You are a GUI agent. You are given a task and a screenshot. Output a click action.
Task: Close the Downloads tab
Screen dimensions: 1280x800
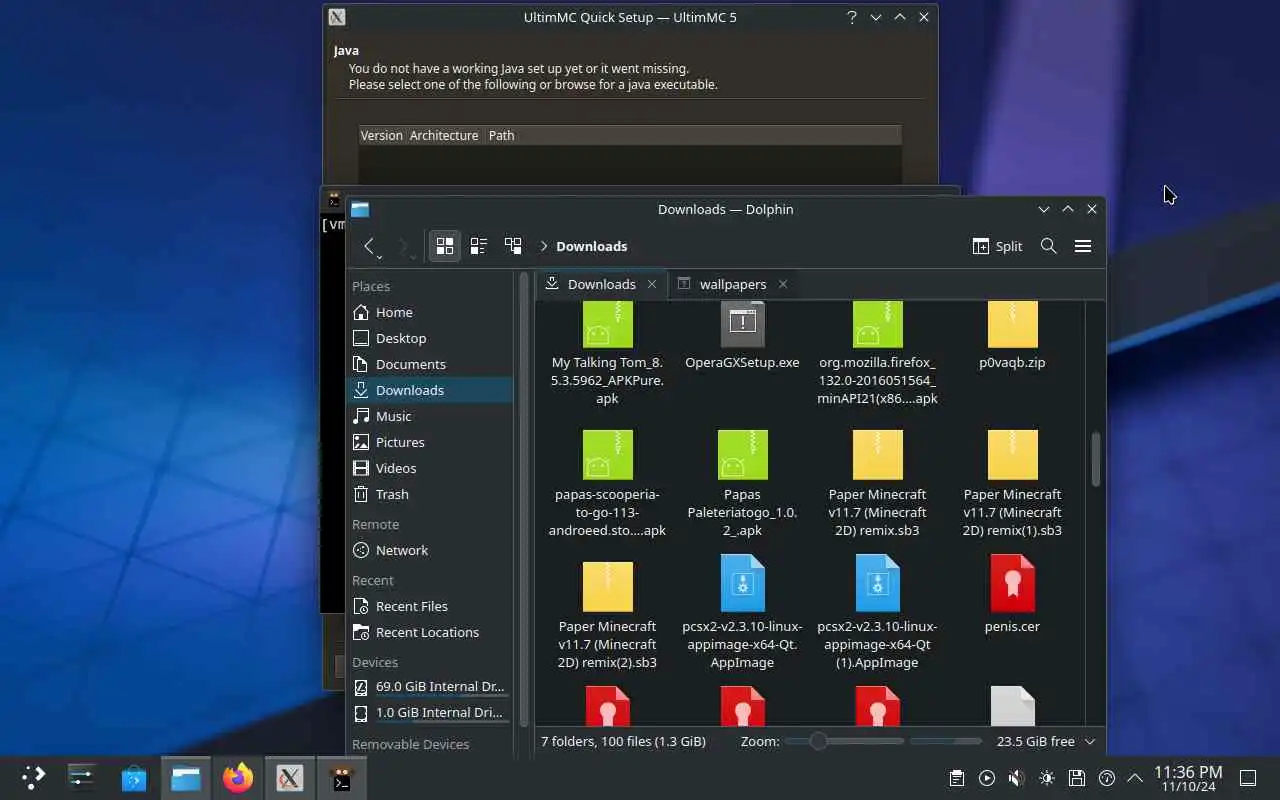point(652,284)
